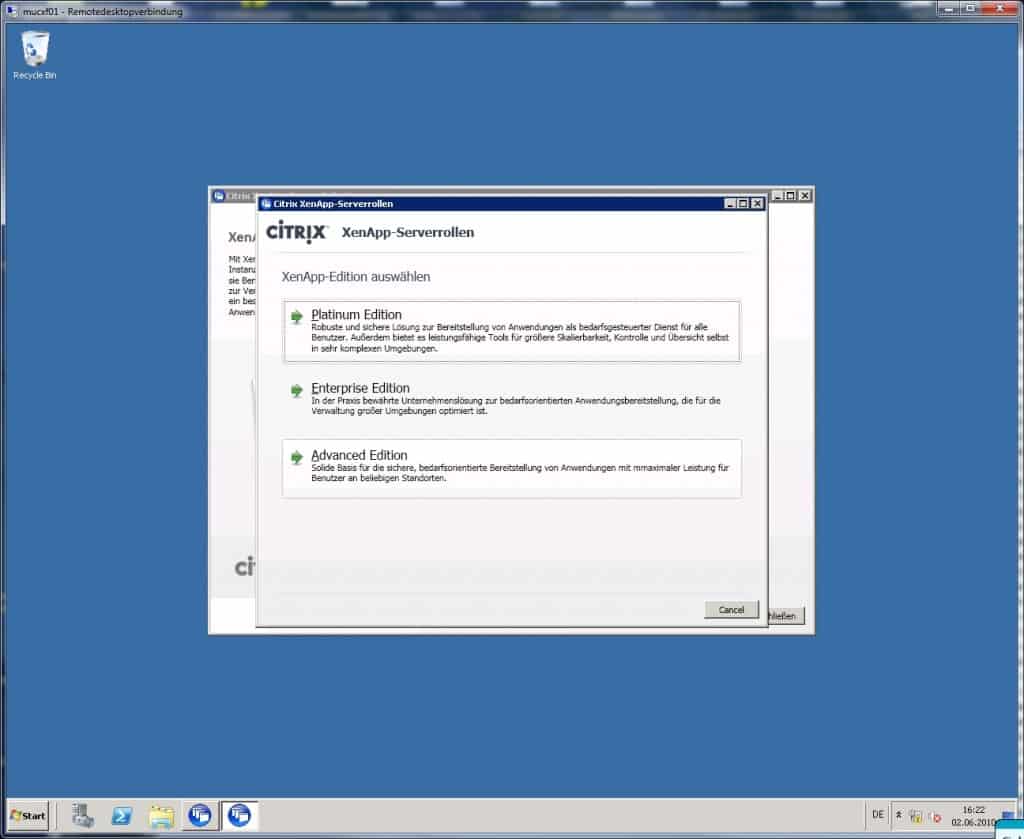The height and width of the screenshot is (839, 1024).
Task: Click the green arrow beside Enterprise Edition
Action: (x=296, y=390)
